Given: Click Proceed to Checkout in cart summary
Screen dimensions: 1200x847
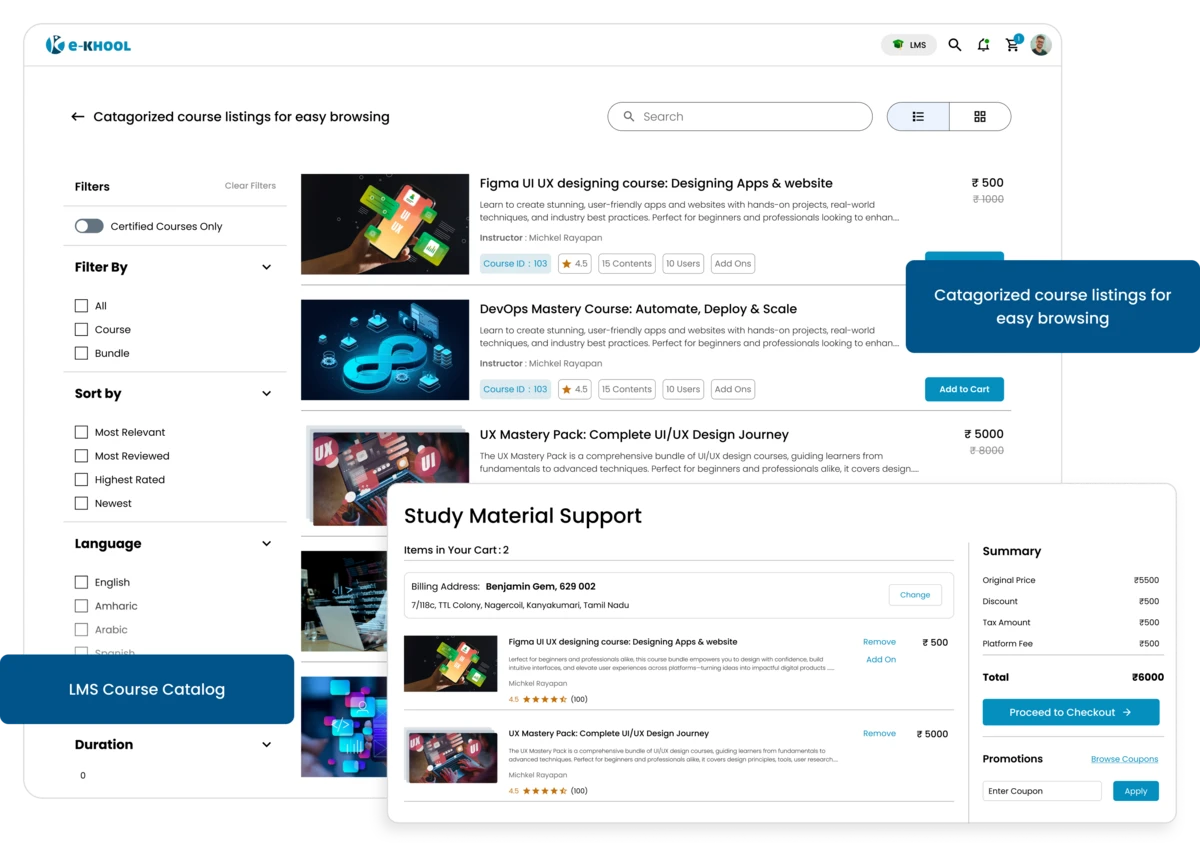Looking at the screenshot, I should 1070,712.
